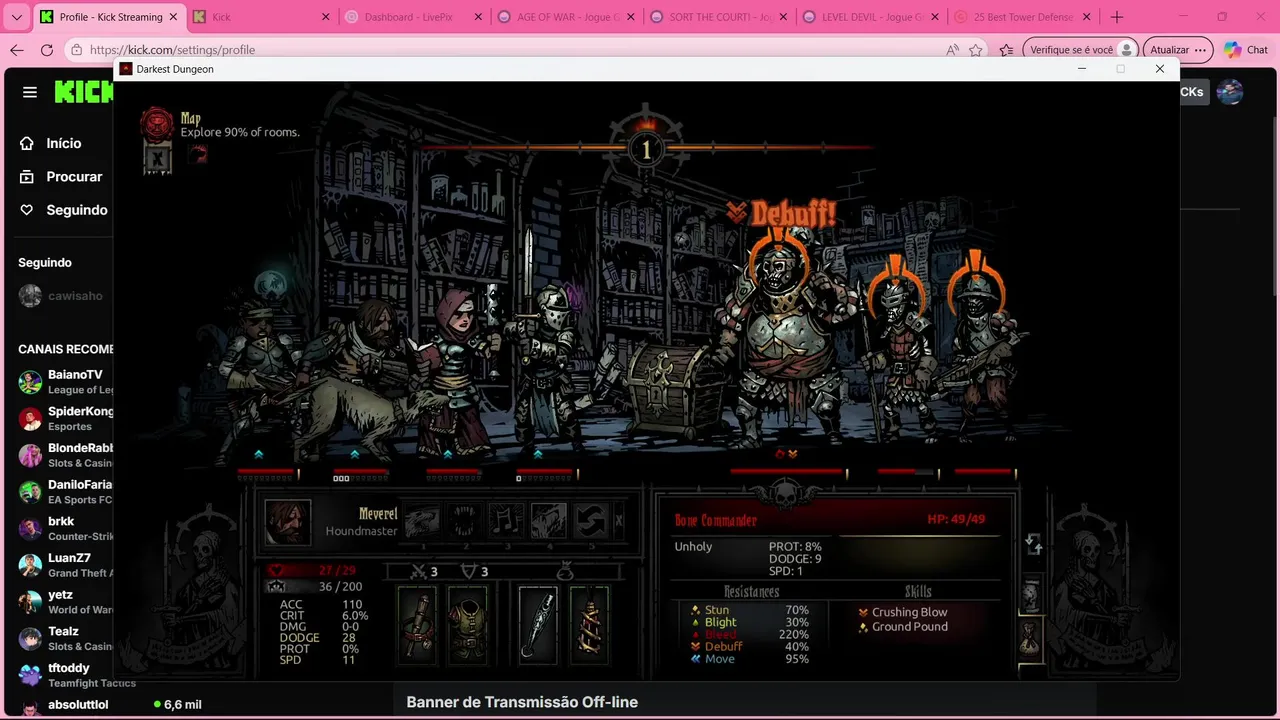
Task: Open the DaniloFaria channel
Action: [64, 492]
